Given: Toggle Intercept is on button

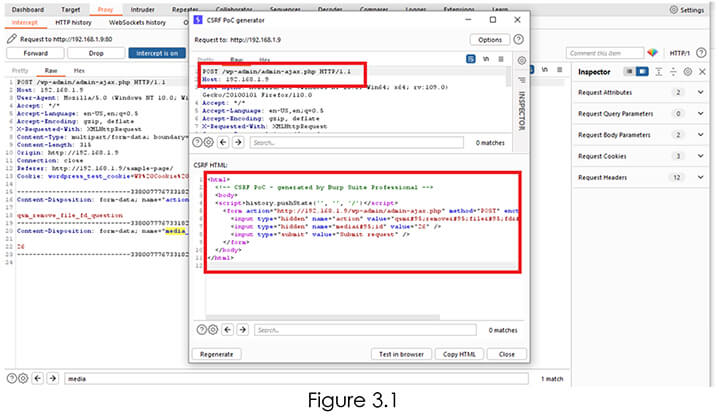Looking at the screenshot, I should [157, 53].
